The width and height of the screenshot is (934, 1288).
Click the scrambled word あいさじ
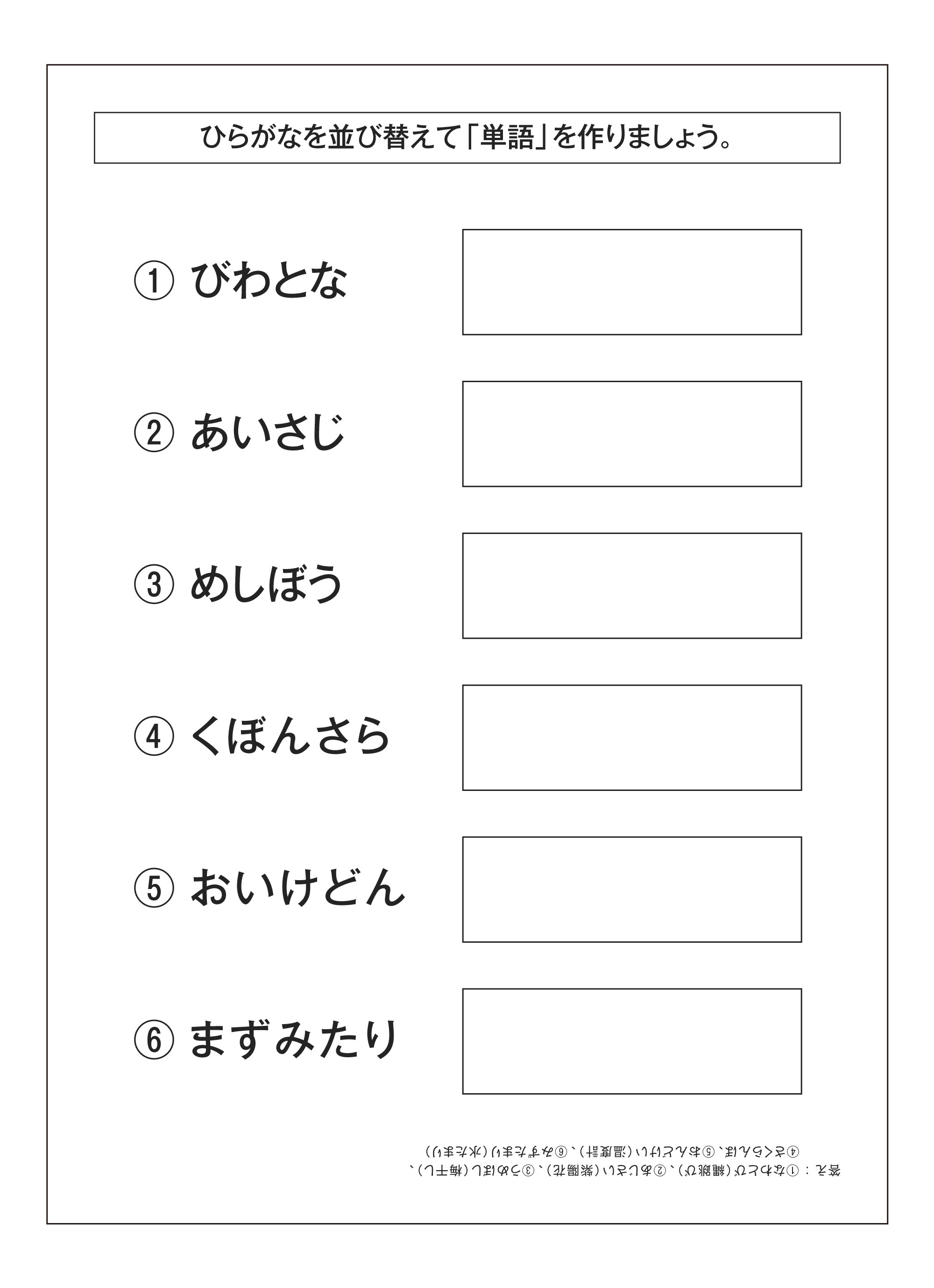click(268, 432)
